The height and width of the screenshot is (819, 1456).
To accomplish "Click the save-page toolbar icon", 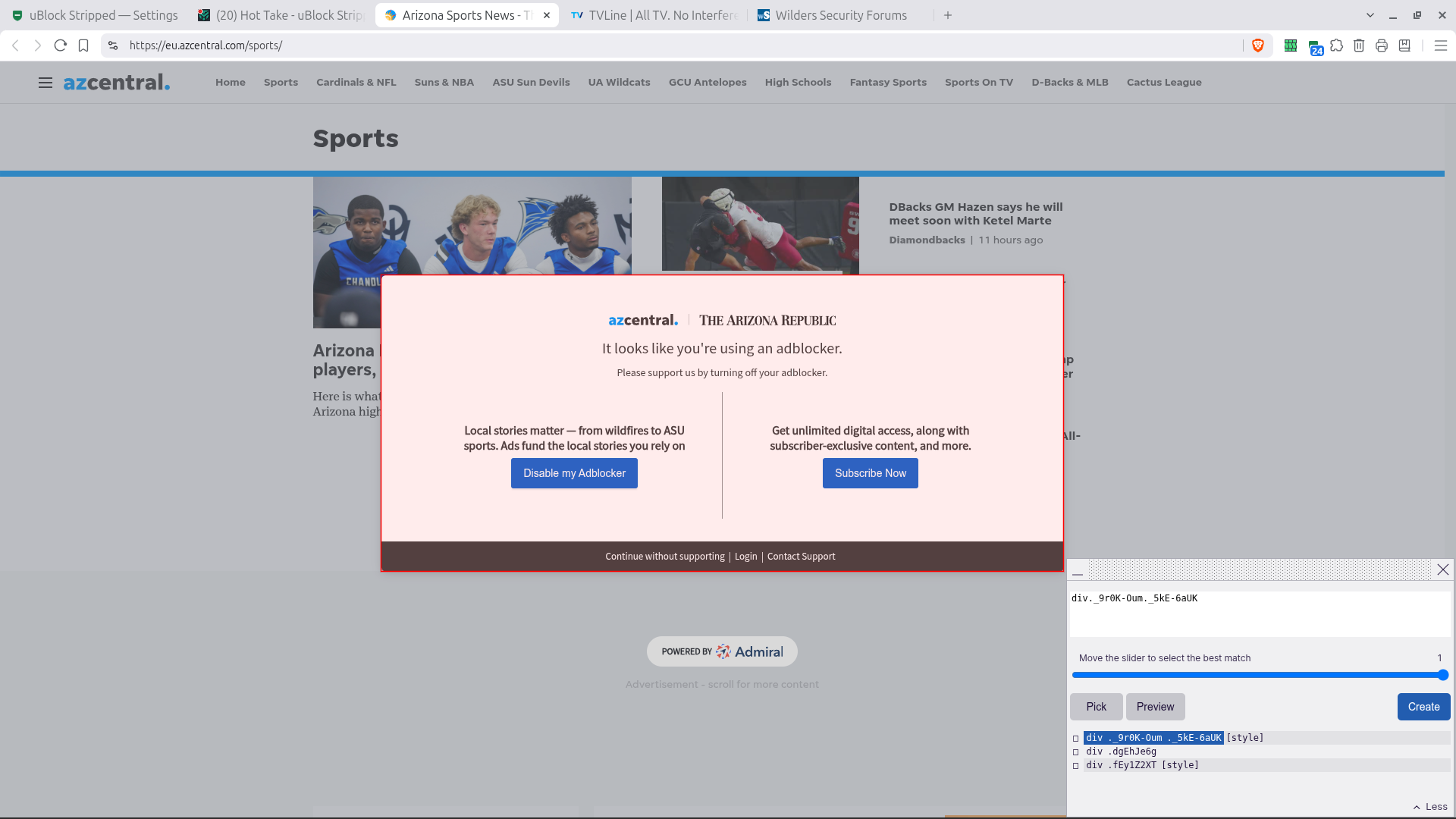I will click(1404, 45).
